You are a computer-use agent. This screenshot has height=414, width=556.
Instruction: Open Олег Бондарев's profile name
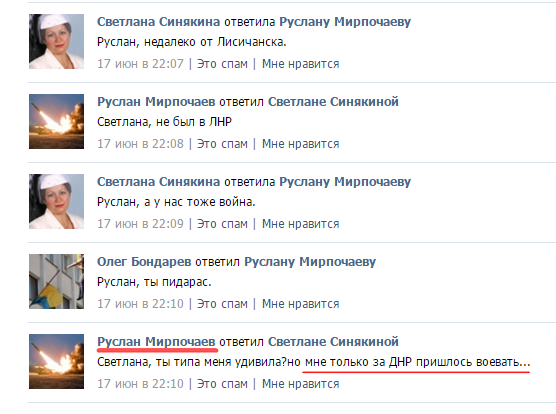pos(144,262)
